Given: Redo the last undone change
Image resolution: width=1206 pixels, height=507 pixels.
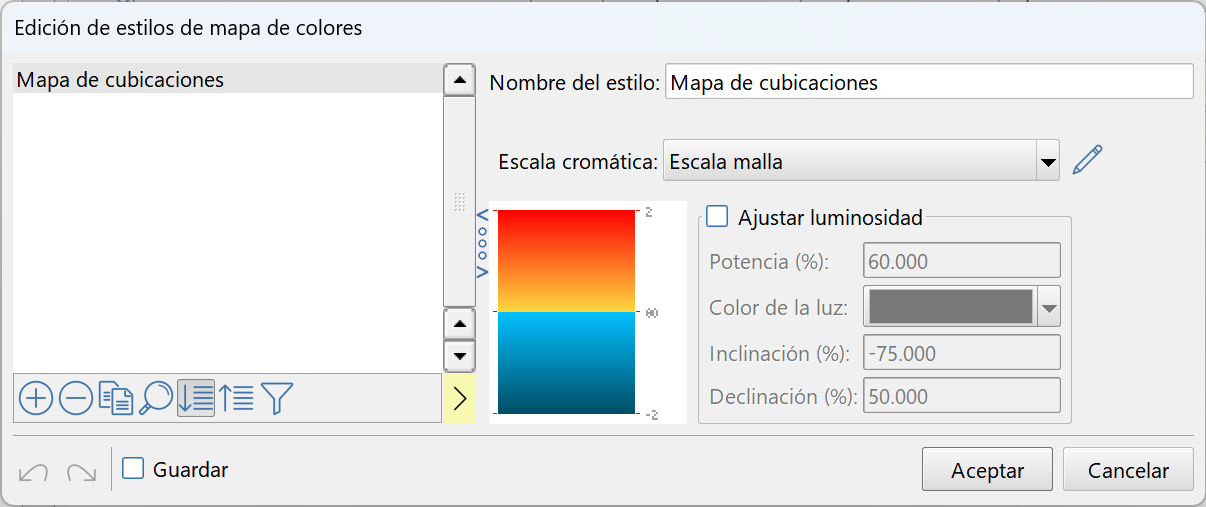Looking at the screenshot, I should 81,471.
